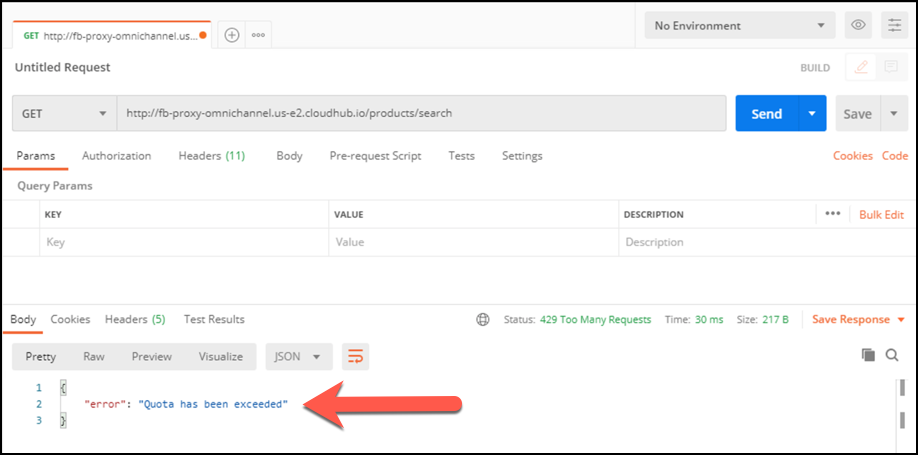The image size is (918, 455).
Task: Click the 217 B response size
Action: coord(775,320)
